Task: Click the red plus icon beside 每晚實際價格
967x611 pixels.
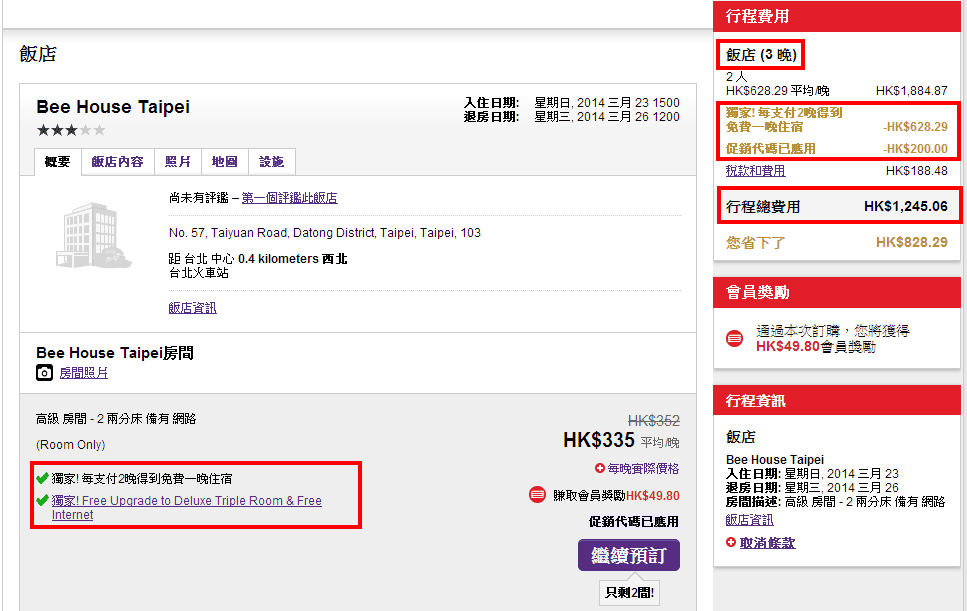Action: [600, 468]
